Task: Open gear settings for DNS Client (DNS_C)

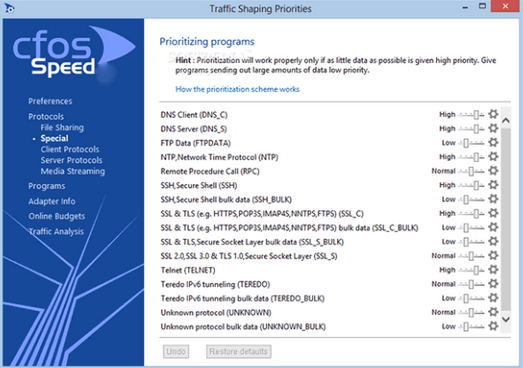Action: pos(493,114)
